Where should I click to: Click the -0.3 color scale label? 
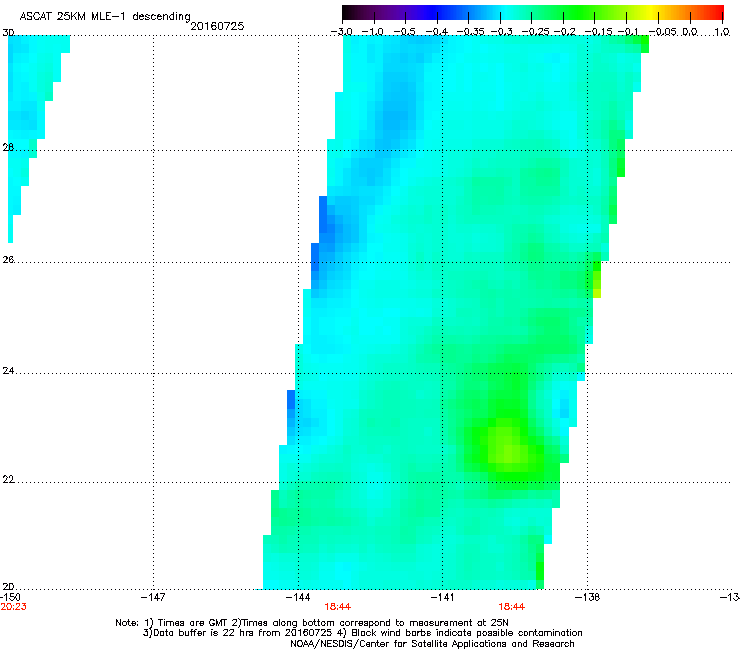tap(502, 32)
